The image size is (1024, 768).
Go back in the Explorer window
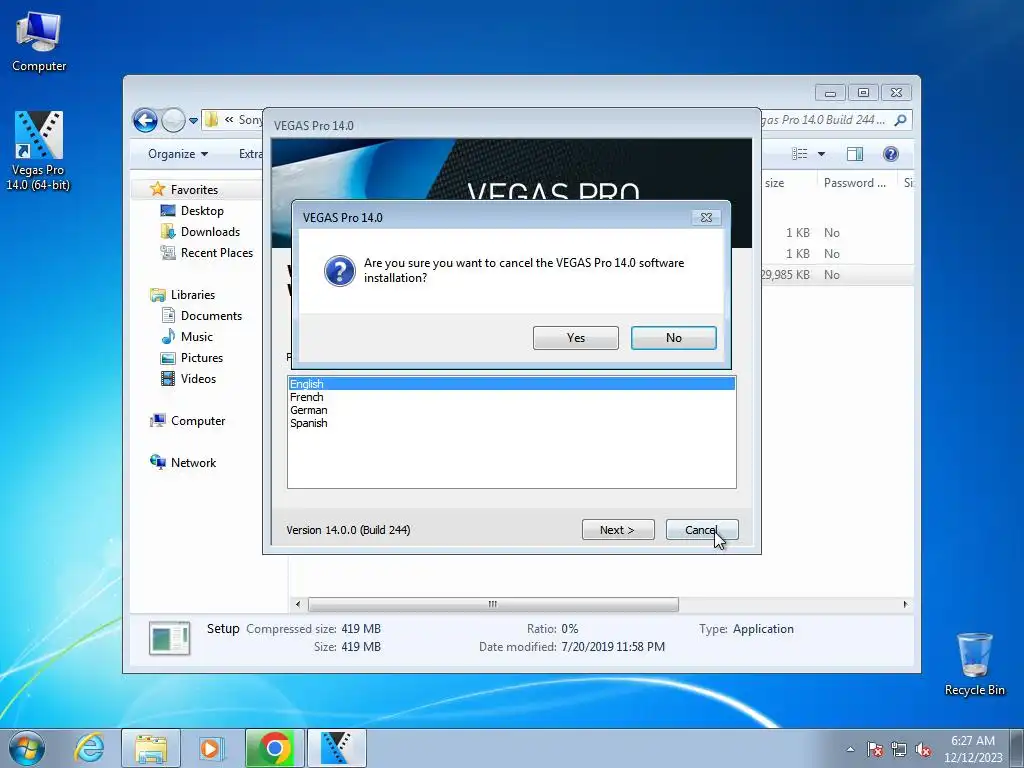[145, 120]
